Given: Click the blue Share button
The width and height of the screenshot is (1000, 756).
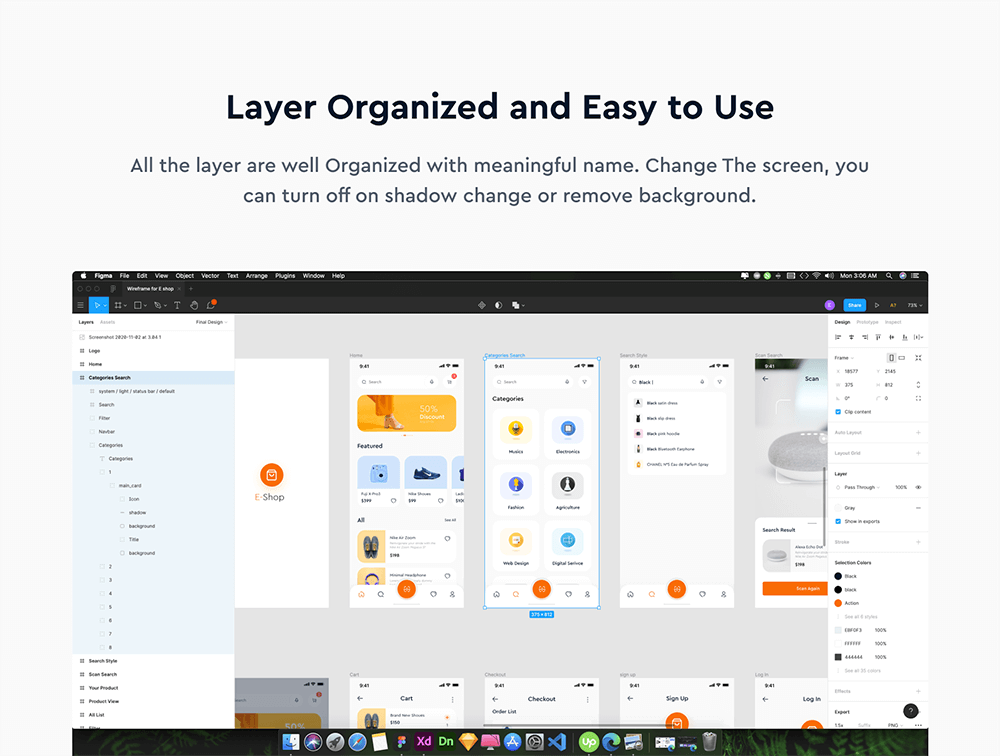Looking at the screenshot, I should [x=854, y=305].
